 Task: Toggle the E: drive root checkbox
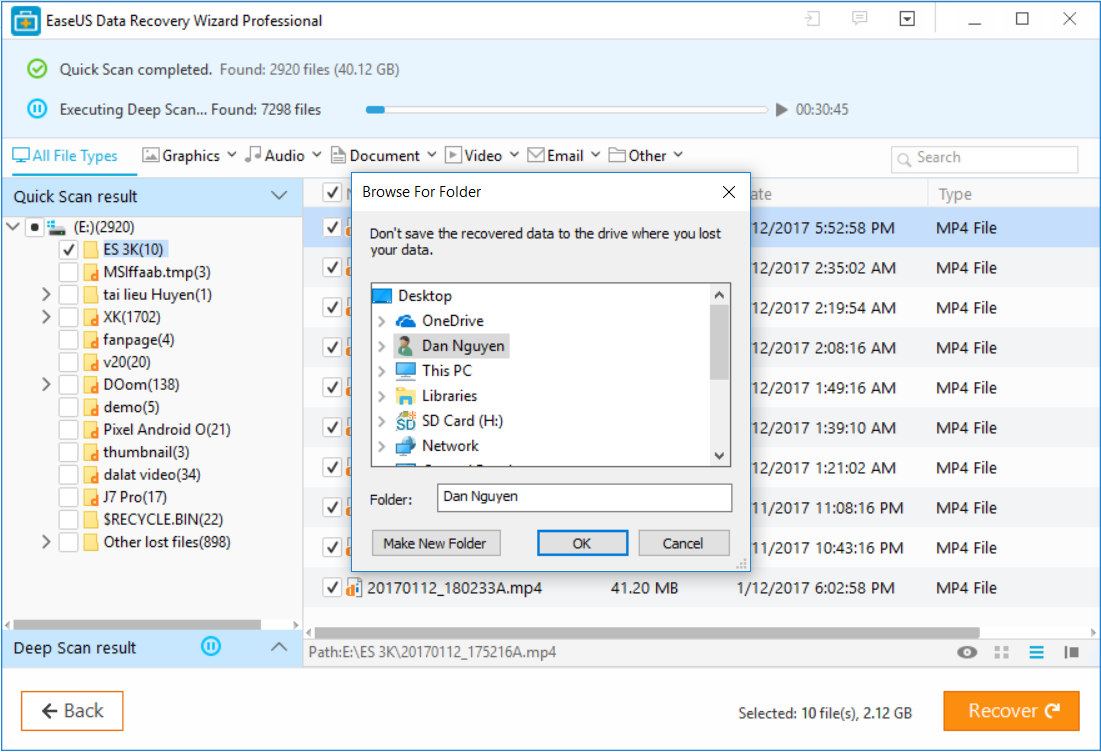(x=34, y=227)
